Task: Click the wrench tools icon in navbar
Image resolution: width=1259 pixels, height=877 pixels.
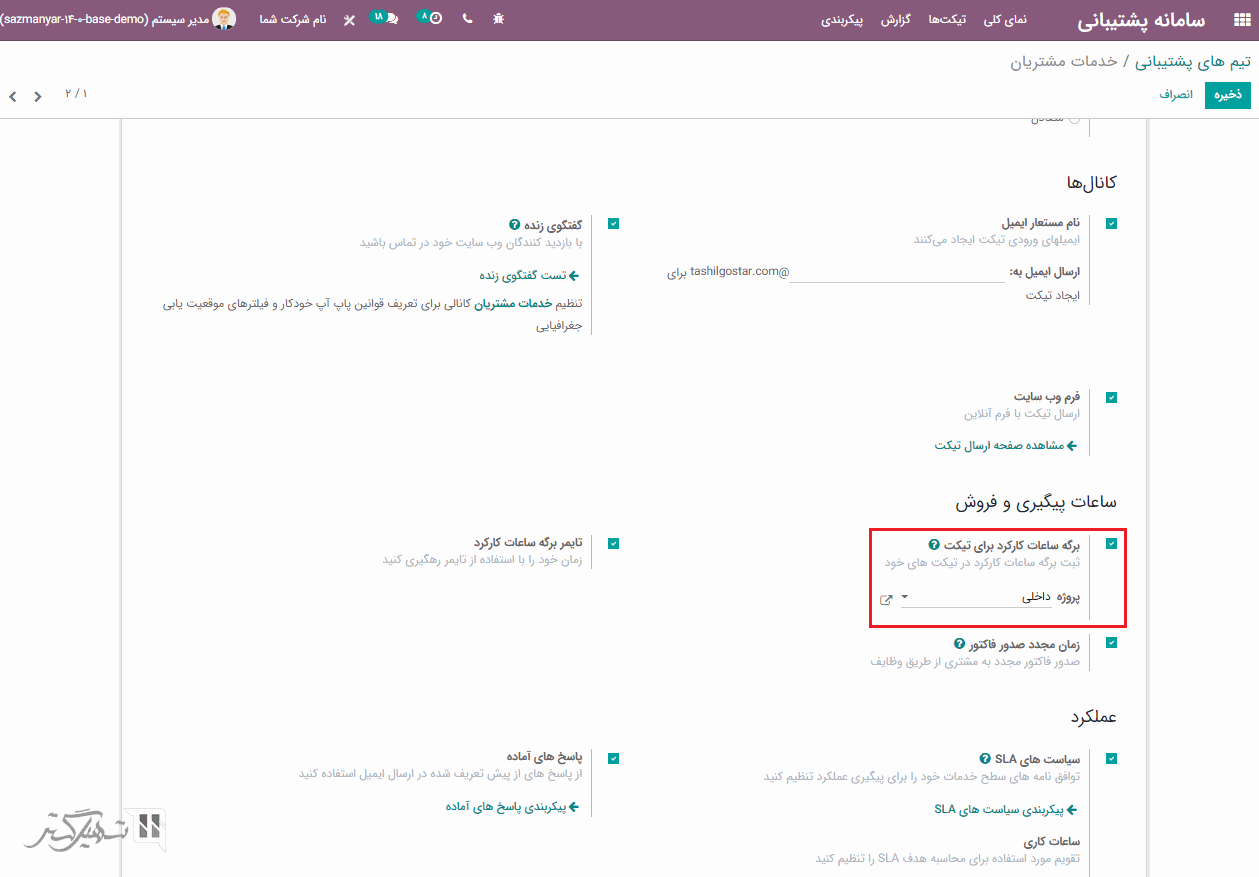Action: click(x=349, y=20)
